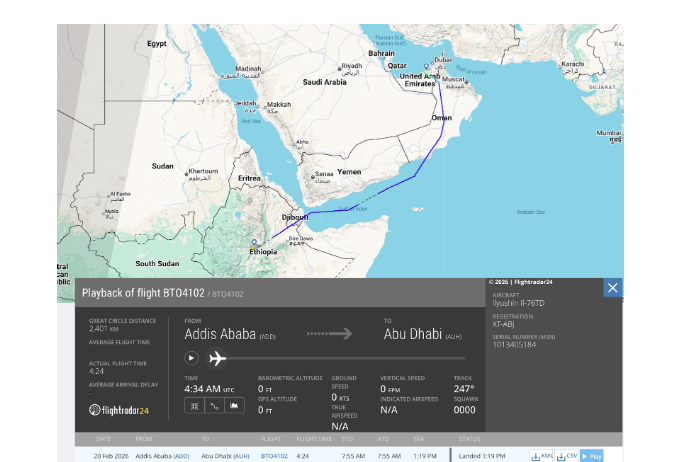
Task: Click the STD column header
Action: point(347,439)
